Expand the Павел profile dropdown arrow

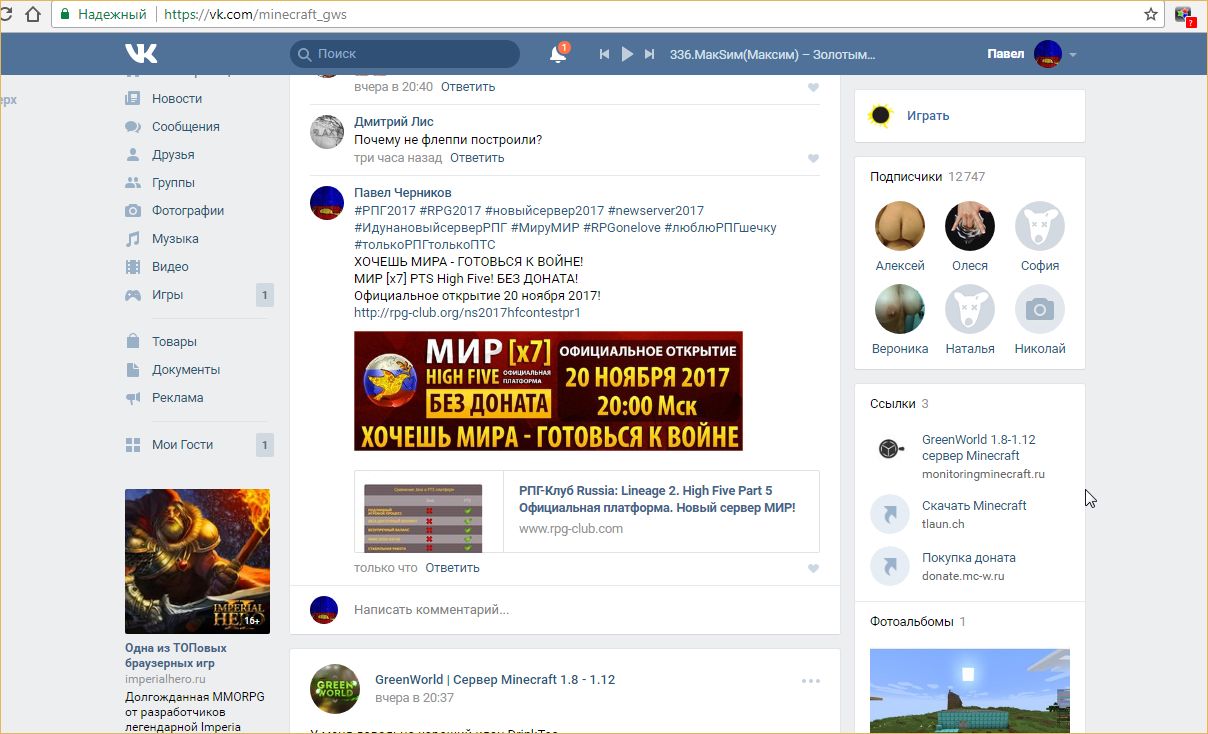(1073, 55)
